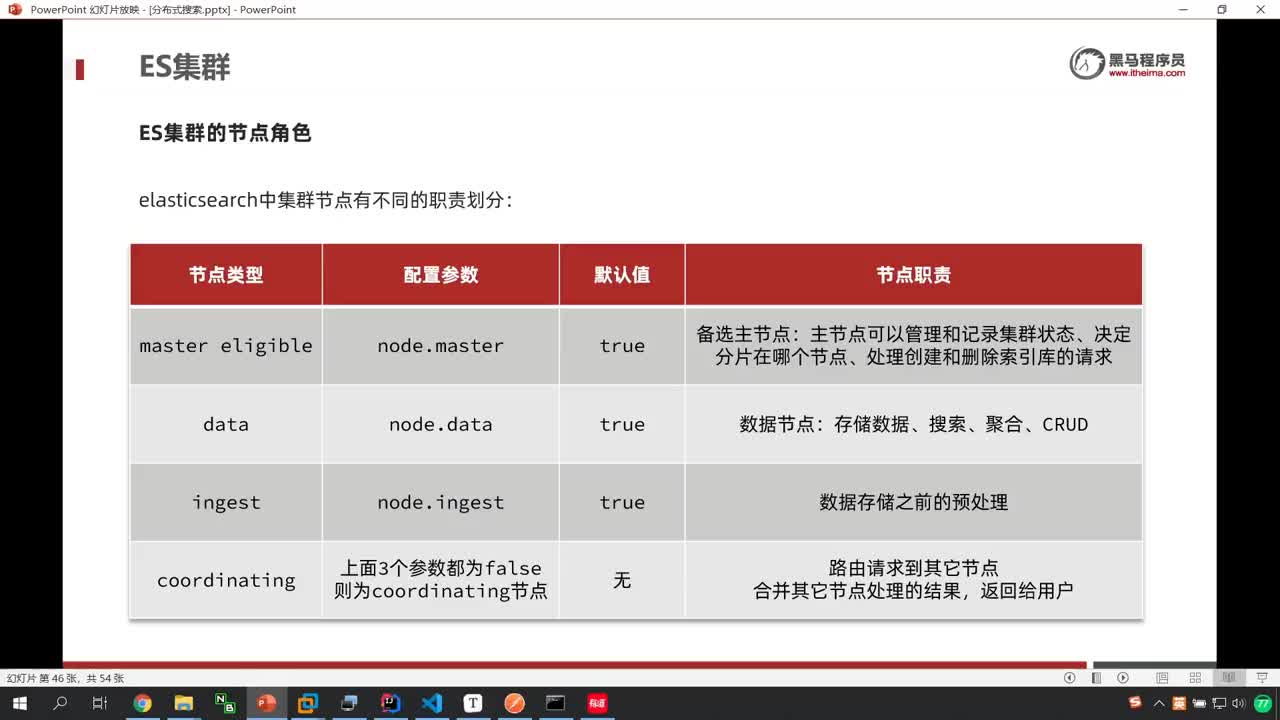Click table header 节点职责

[913, 275]
